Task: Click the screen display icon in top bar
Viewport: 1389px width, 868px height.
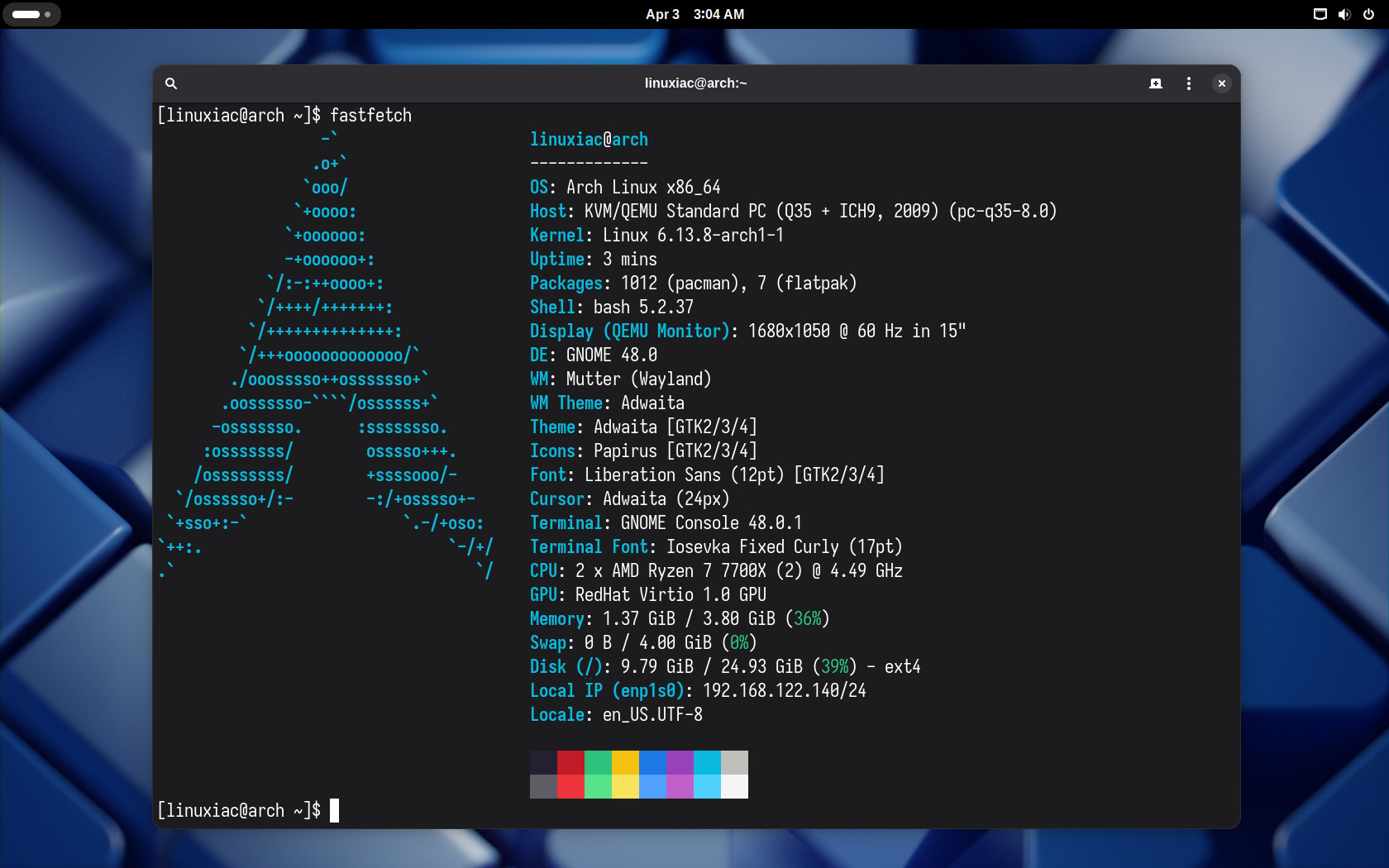Action: pyautogui.click(x=1320, y=14)
